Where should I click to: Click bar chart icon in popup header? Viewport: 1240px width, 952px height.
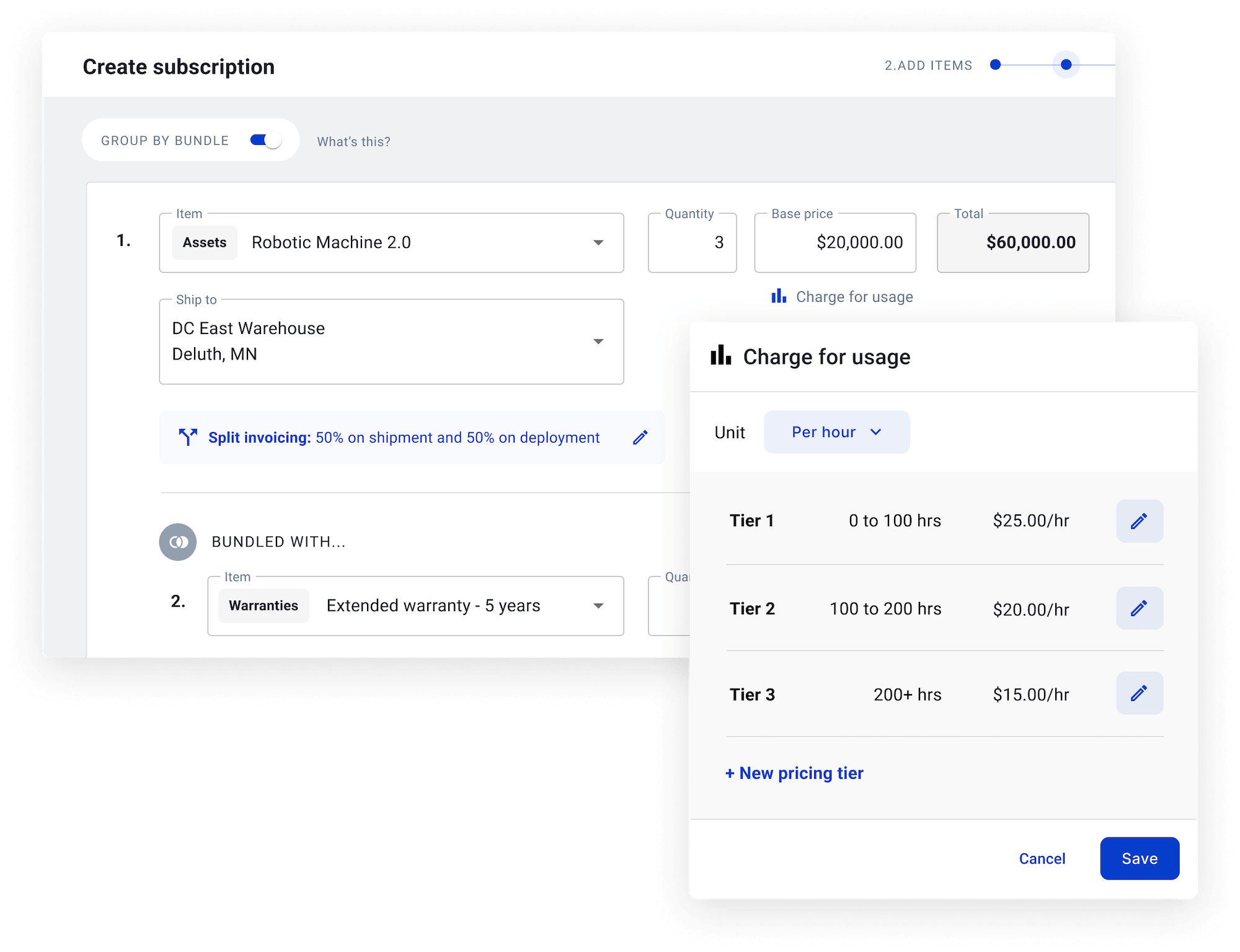point(720,355)
